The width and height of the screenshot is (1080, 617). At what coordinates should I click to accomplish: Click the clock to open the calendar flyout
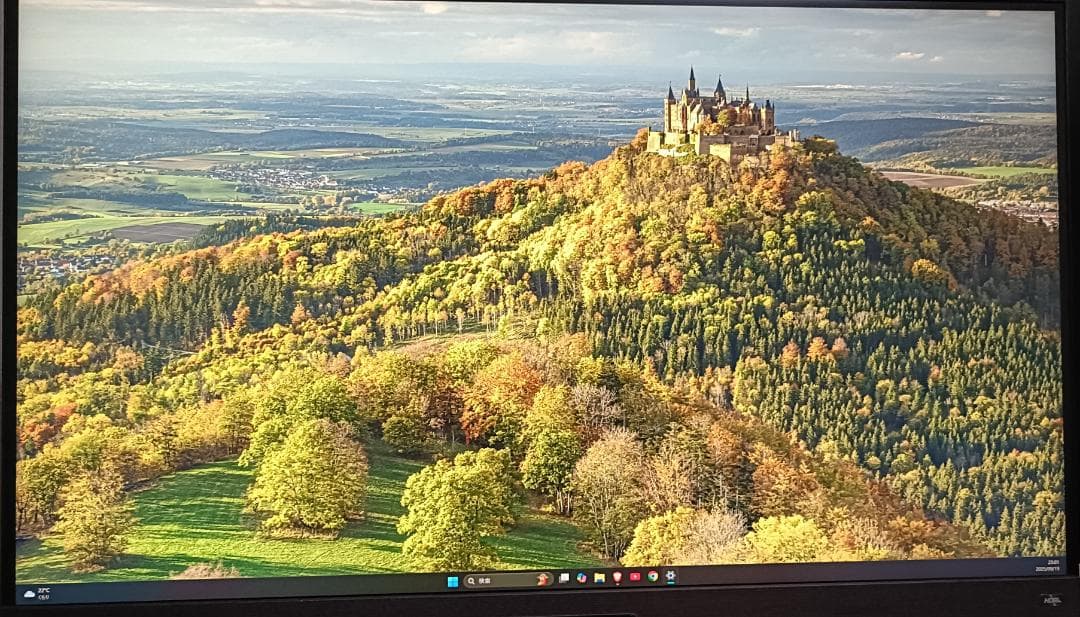(x=1053, y=563)
